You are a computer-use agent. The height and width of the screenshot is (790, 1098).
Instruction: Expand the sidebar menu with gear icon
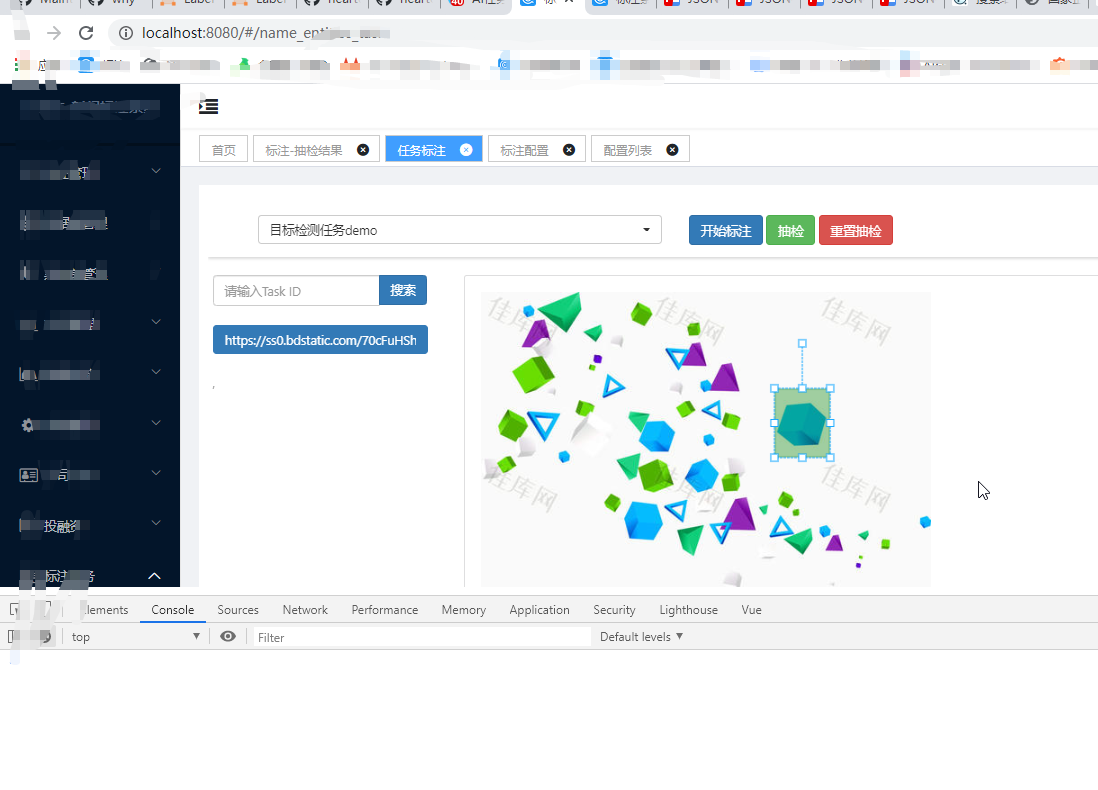(156, 422)
